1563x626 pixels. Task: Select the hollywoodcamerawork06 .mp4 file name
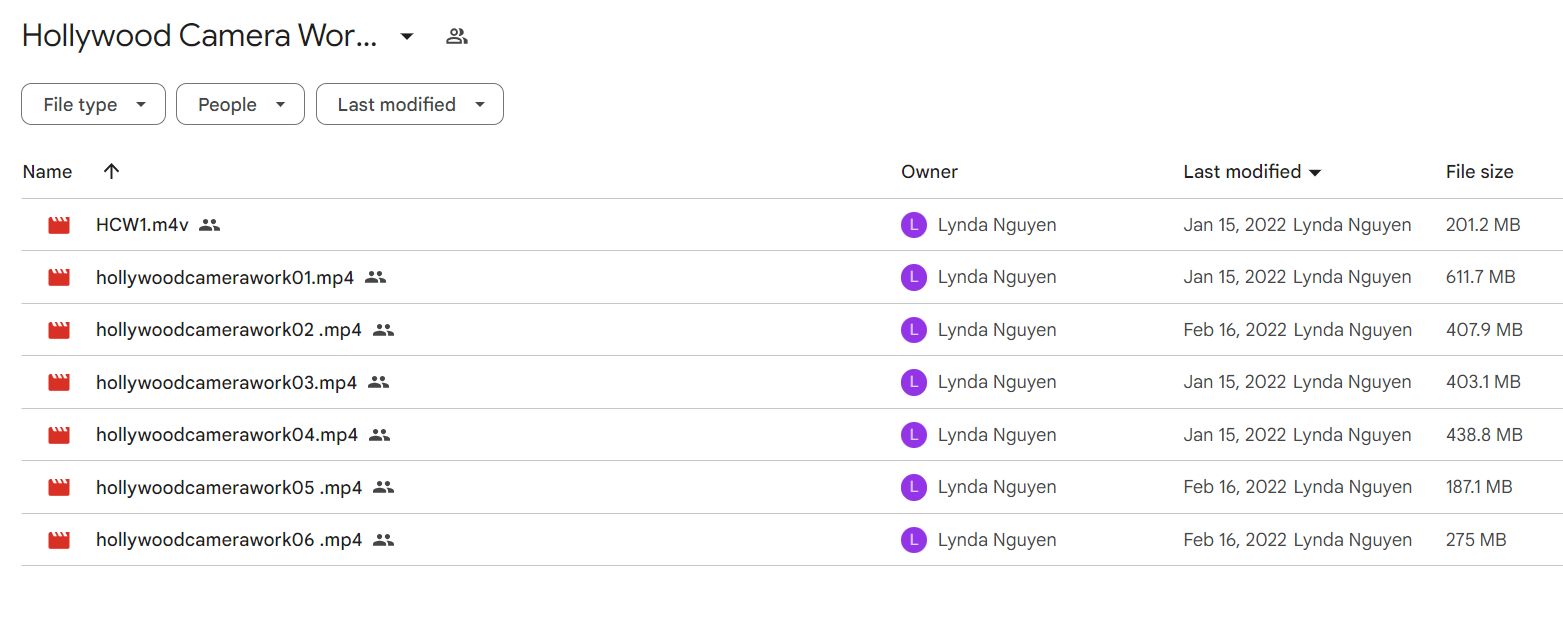point(229,540)
